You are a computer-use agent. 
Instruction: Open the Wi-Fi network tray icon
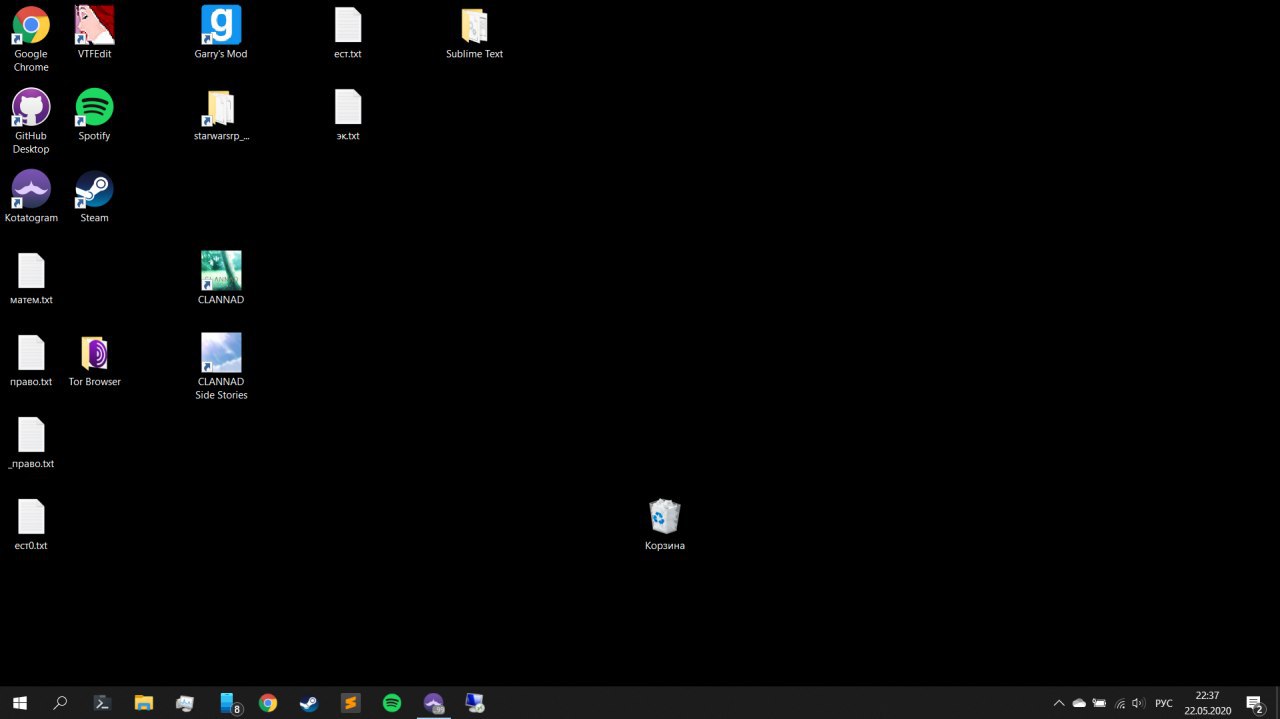click(1119, 703)
